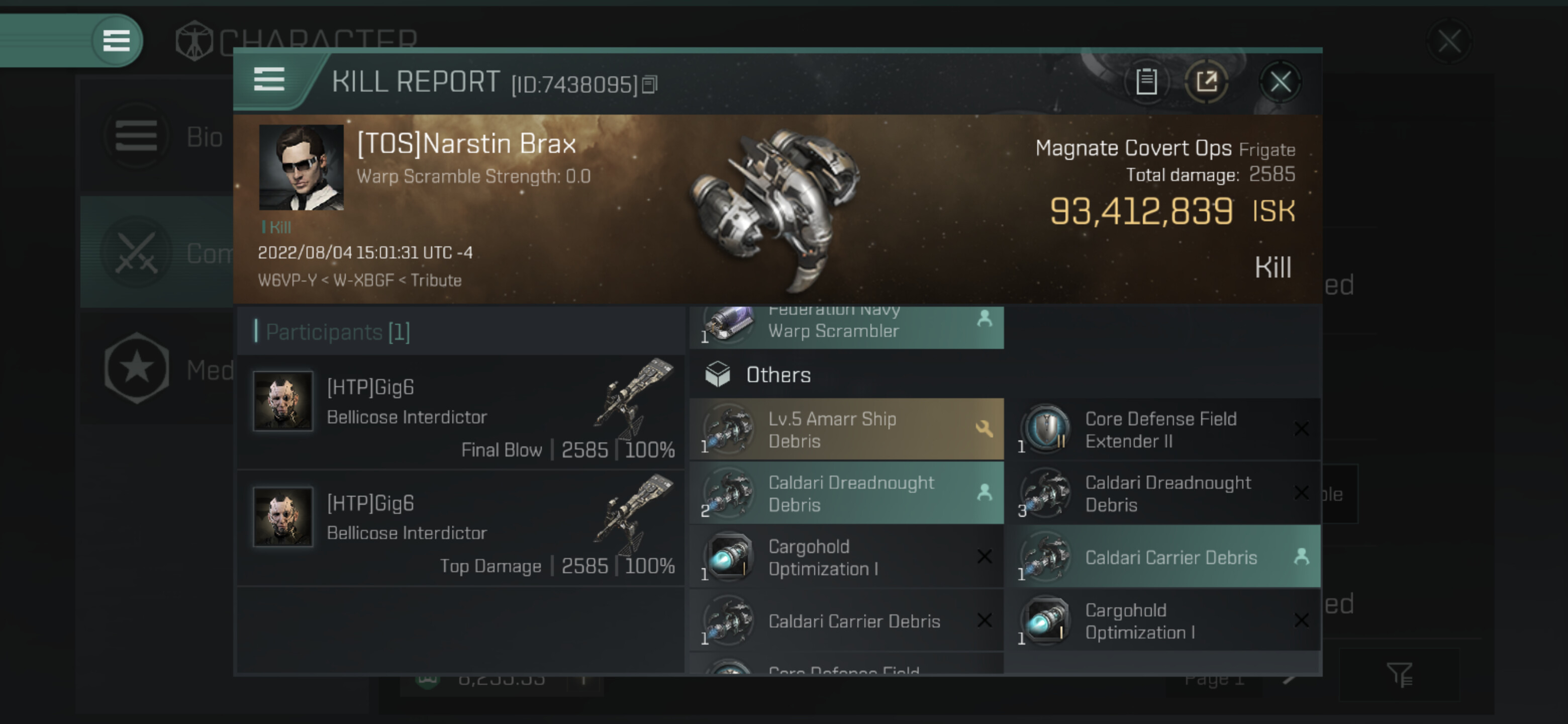
Task: Click the clipboard icon in report header
Action: tap(1146, 81)
